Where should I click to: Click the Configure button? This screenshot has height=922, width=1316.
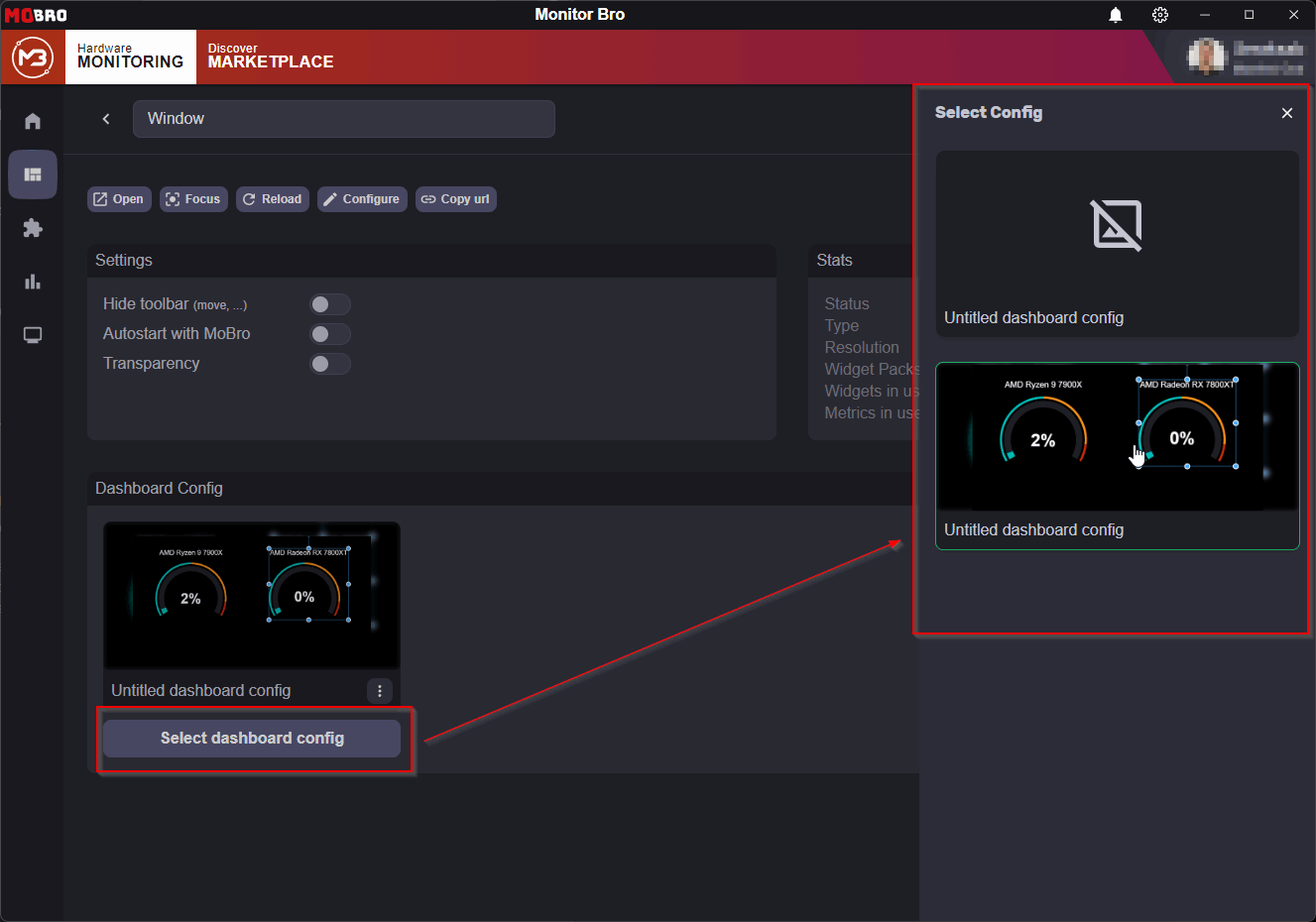click(x=362, y=199)
